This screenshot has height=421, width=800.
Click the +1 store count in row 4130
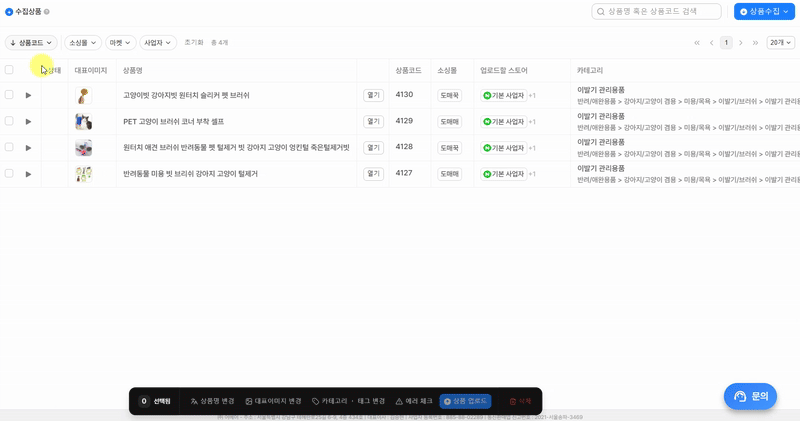pos(532,95)
